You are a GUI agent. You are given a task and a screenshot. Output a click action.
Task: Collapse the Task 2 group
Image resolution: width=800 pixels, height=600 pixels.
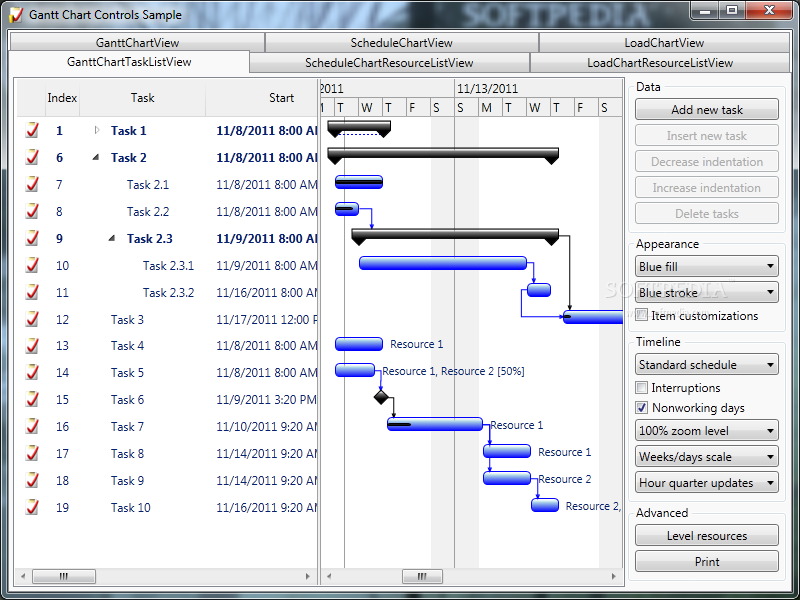pos(96,157)
